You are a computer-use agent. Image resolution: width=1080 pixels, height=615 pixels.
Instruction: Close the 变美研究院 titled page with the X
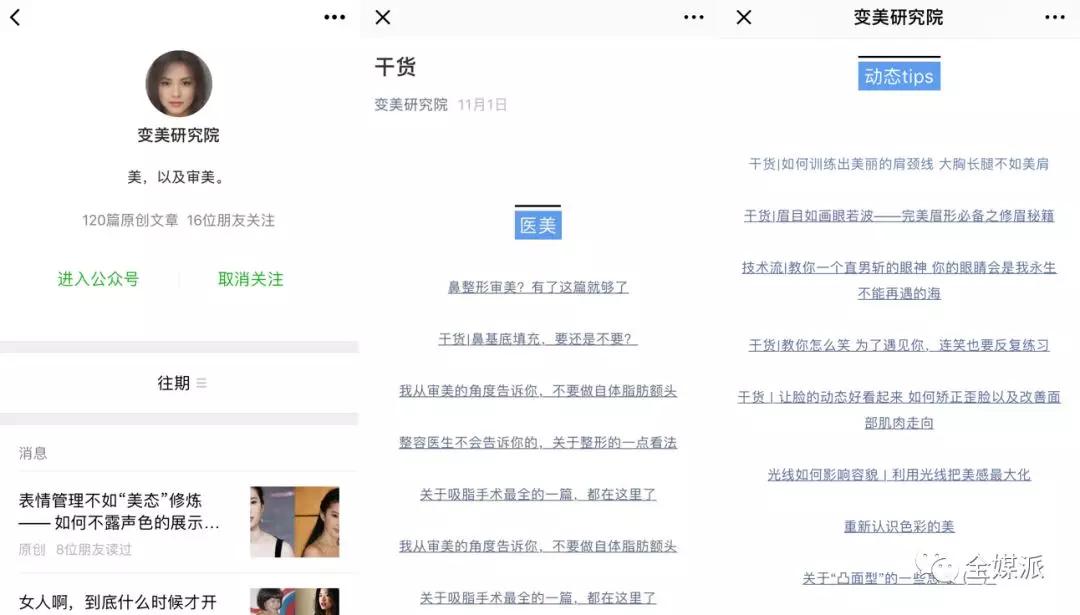[x=744, y=17]
